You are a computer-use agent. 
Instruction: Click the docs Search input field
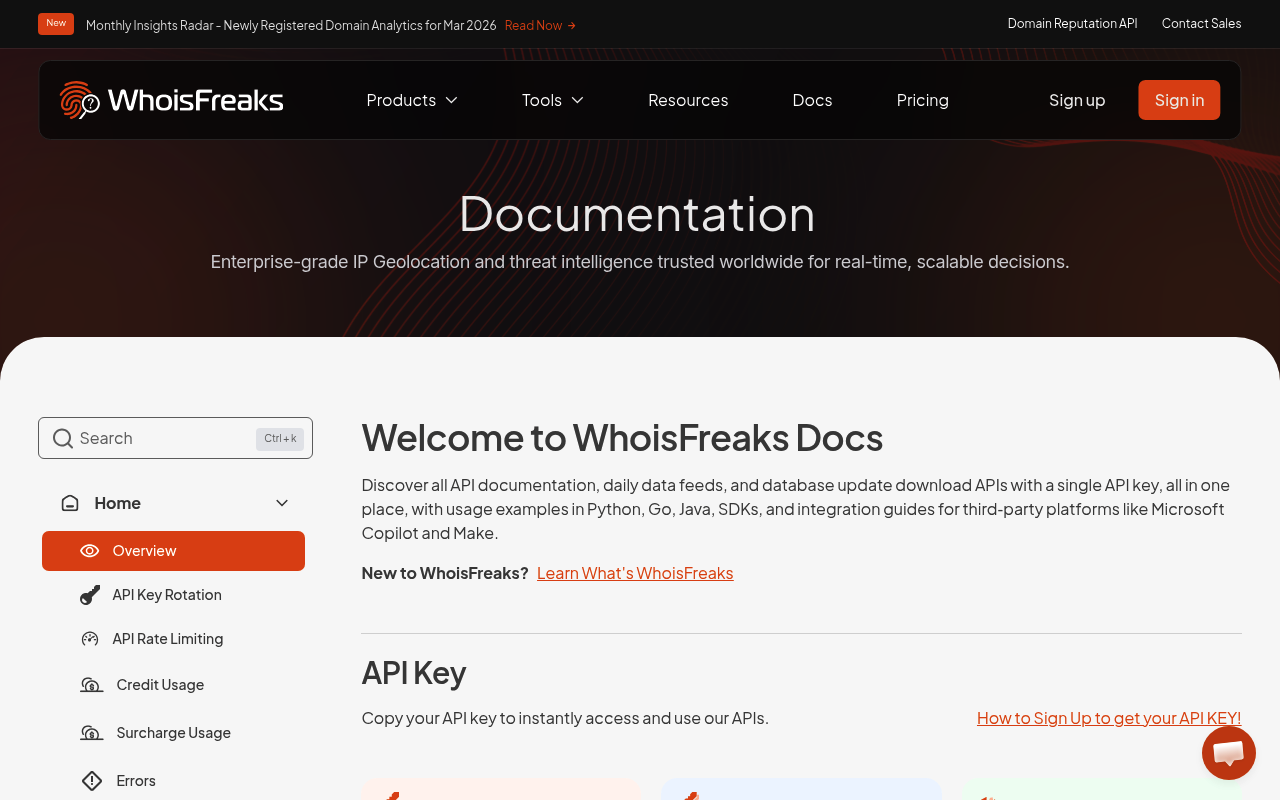point(175,438)
